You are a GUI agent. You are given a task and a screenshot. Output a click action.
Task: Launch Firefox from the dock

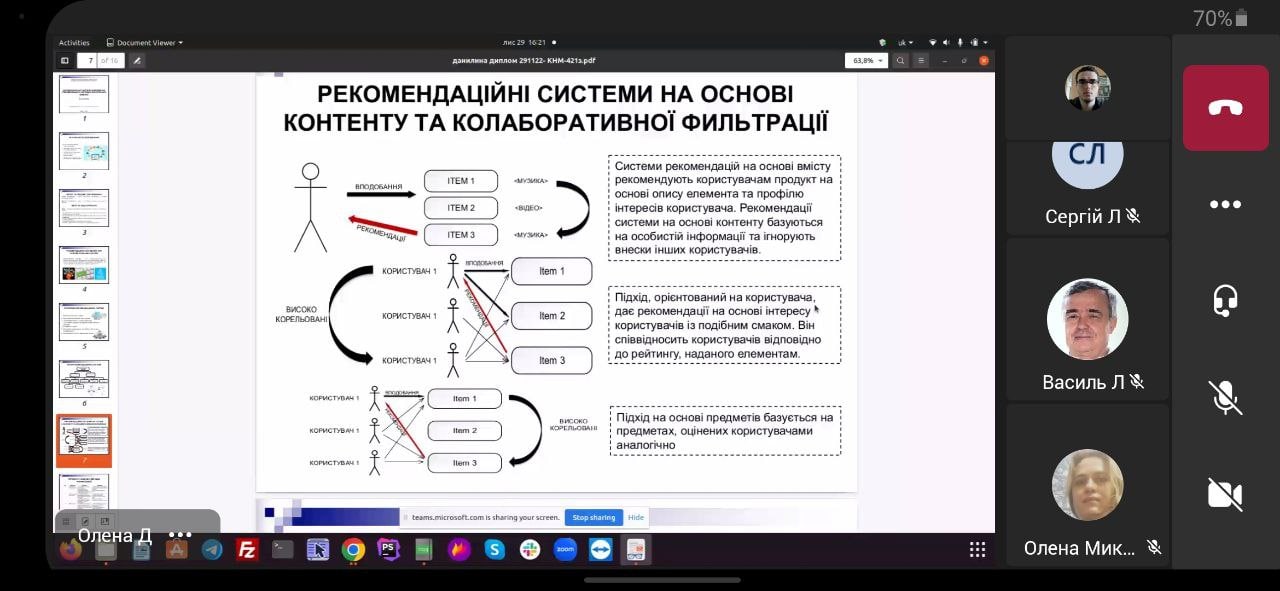coord(70,549)
